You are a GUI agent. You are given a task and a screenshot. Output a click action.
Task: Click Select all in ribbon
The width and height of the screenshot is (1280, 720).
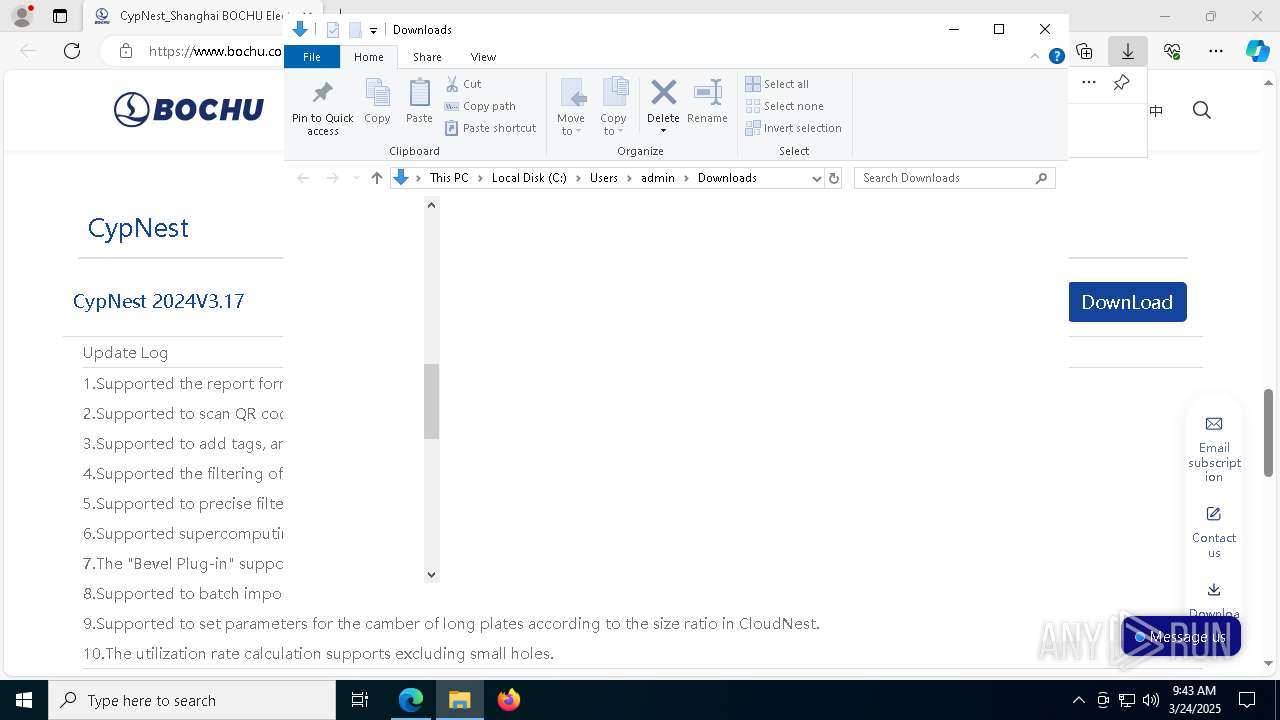(777, 84)
